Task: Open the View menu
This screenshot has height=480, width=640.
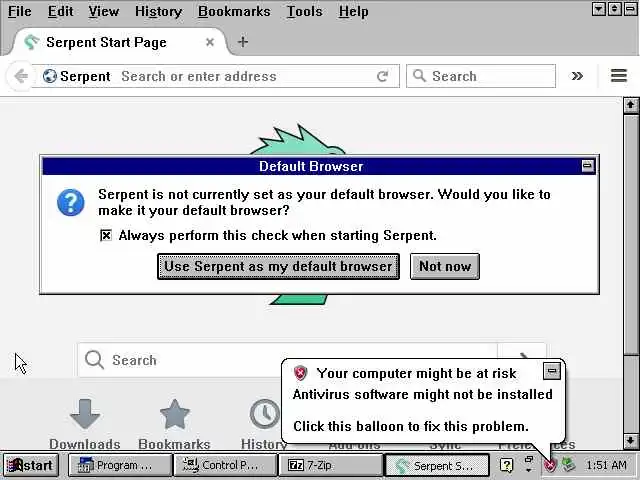Action: click(104, 11)
